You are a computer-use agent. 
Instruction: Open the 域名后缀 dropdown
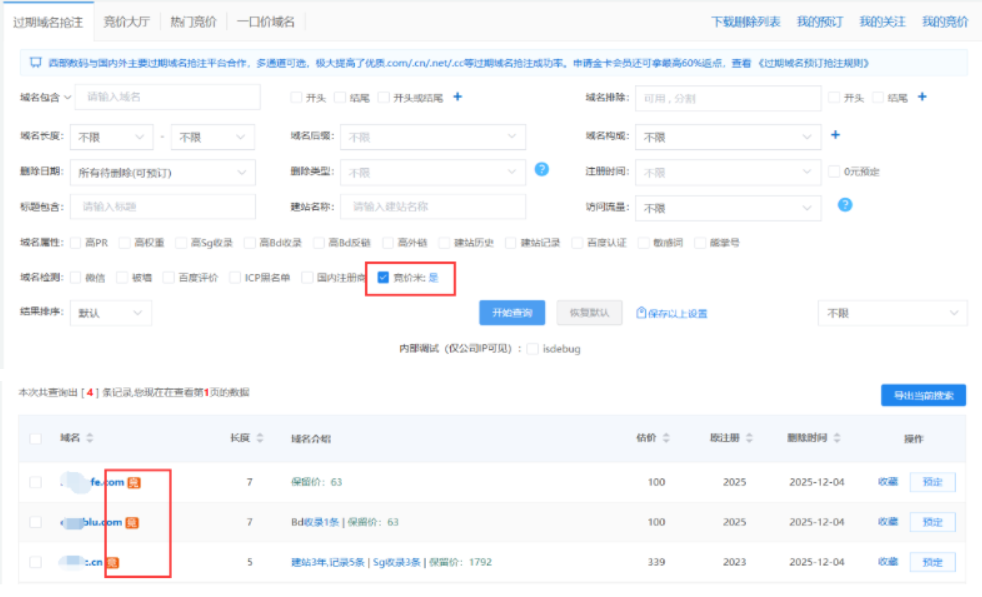coord(433,137)
